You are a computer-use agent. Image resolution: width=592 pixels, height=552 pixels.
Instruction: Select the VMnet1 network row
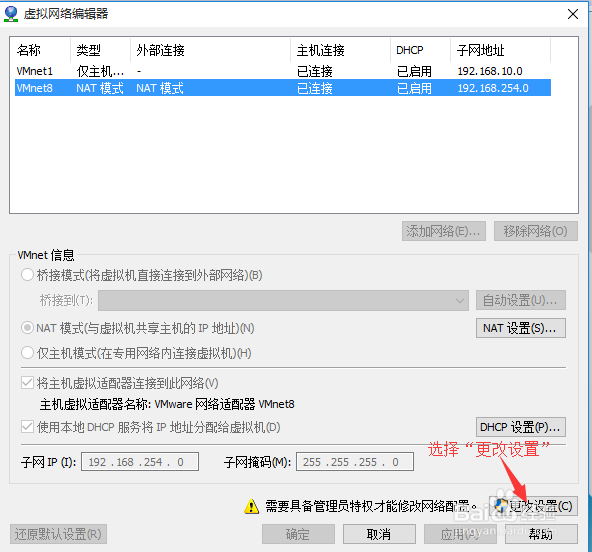283,71
